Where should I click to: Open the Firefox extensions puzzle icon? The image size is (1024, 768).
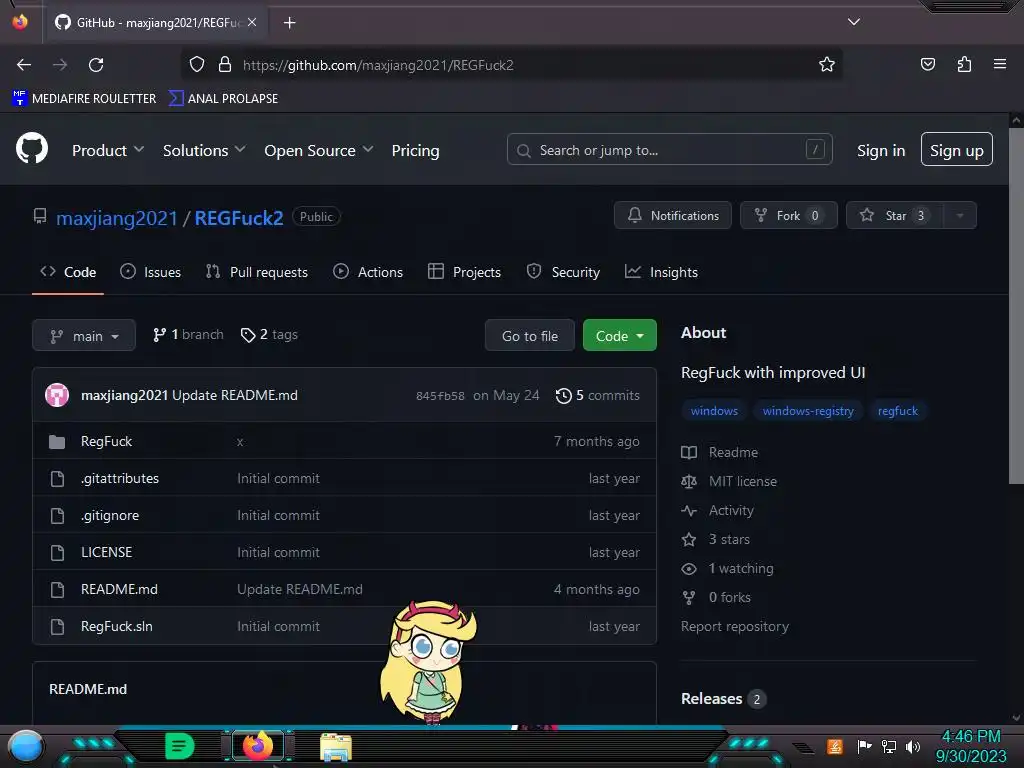pos(964,64)
